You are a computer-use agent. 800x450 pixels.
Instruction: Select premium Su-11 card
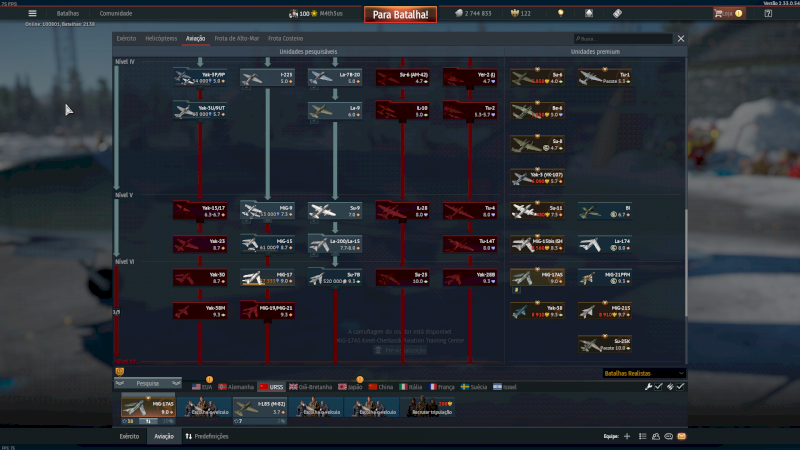pos(537,211)
